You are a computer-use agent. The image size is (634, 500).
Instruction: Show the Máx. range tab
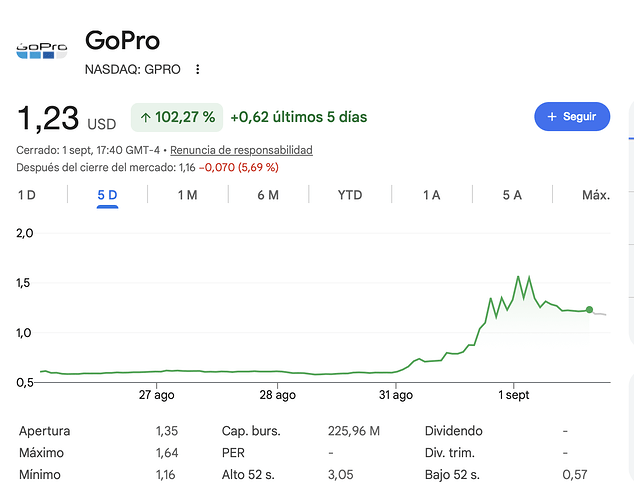pyautogui.click(x=596, y=195)
